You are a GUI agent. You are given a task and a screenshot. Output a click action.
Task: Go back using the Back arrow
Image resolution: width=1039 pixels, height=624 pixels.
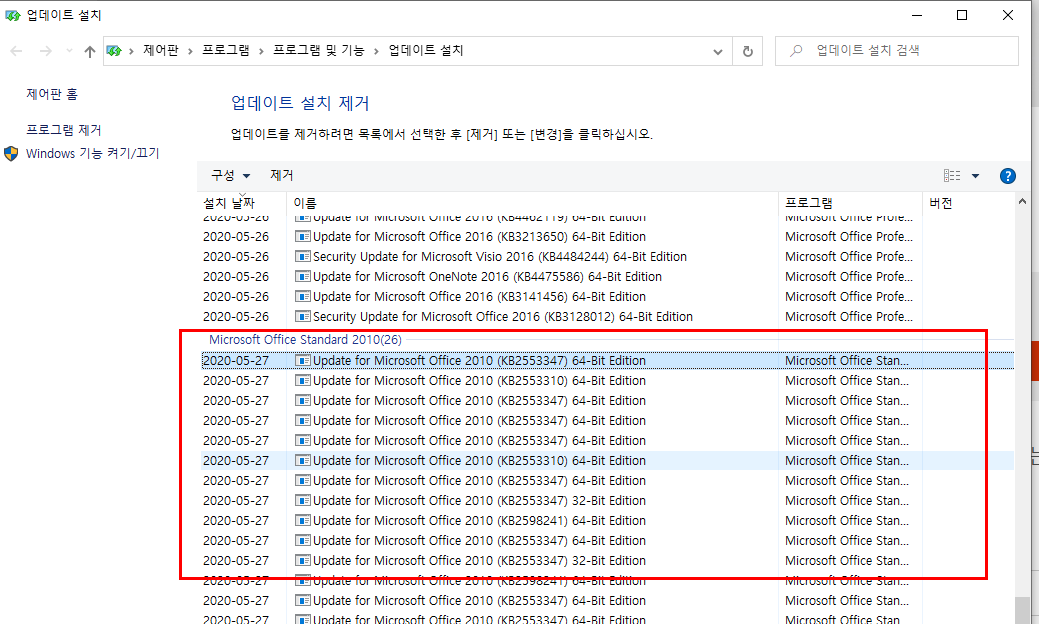point(17,51)
